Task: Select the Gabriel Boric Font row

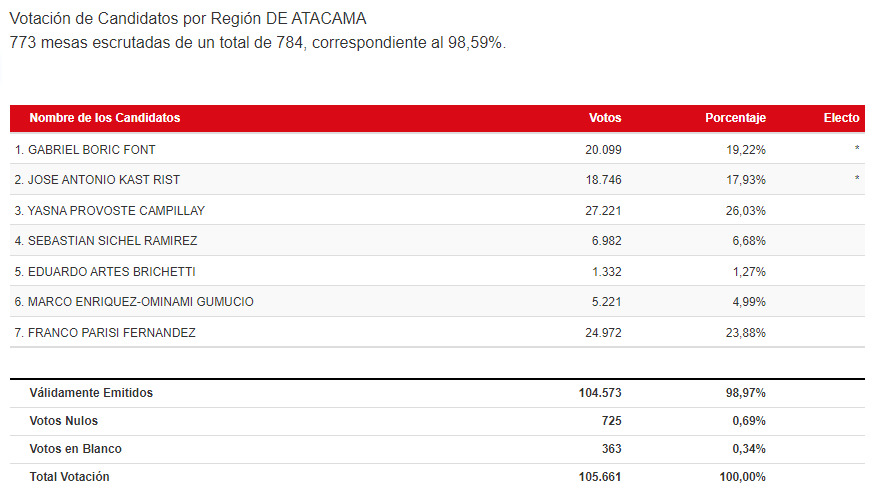Action: click(437, 149)
